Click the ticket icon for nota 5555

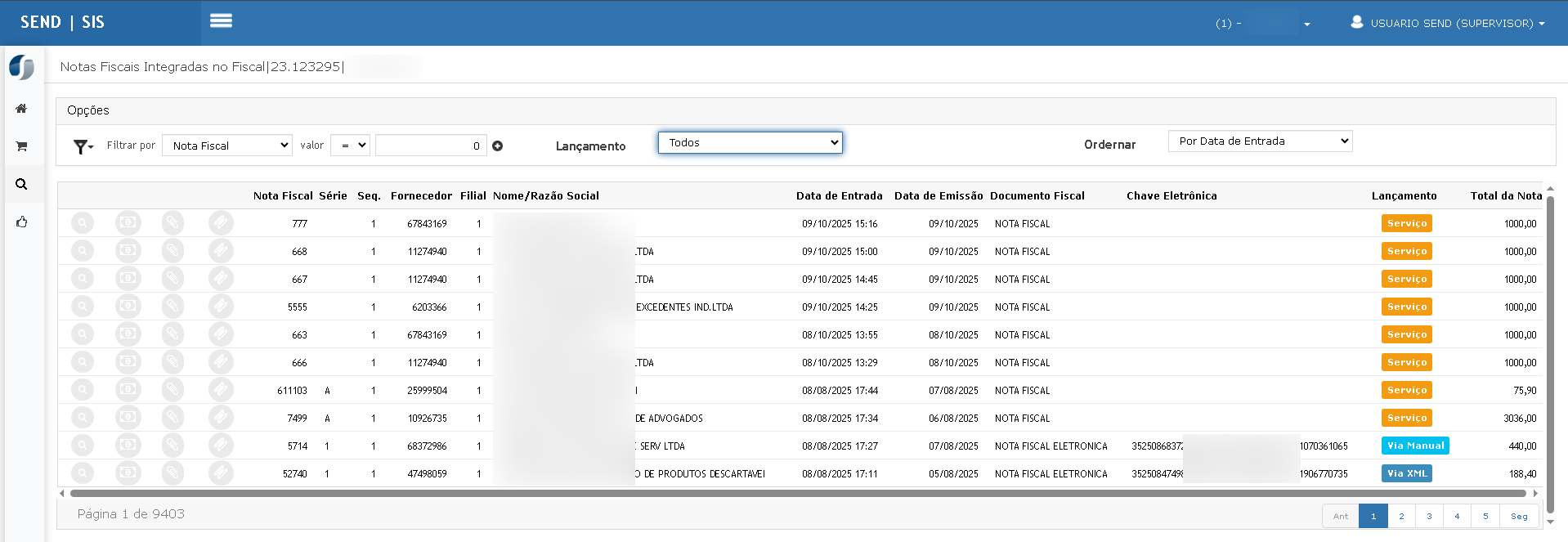click(220, 307)
